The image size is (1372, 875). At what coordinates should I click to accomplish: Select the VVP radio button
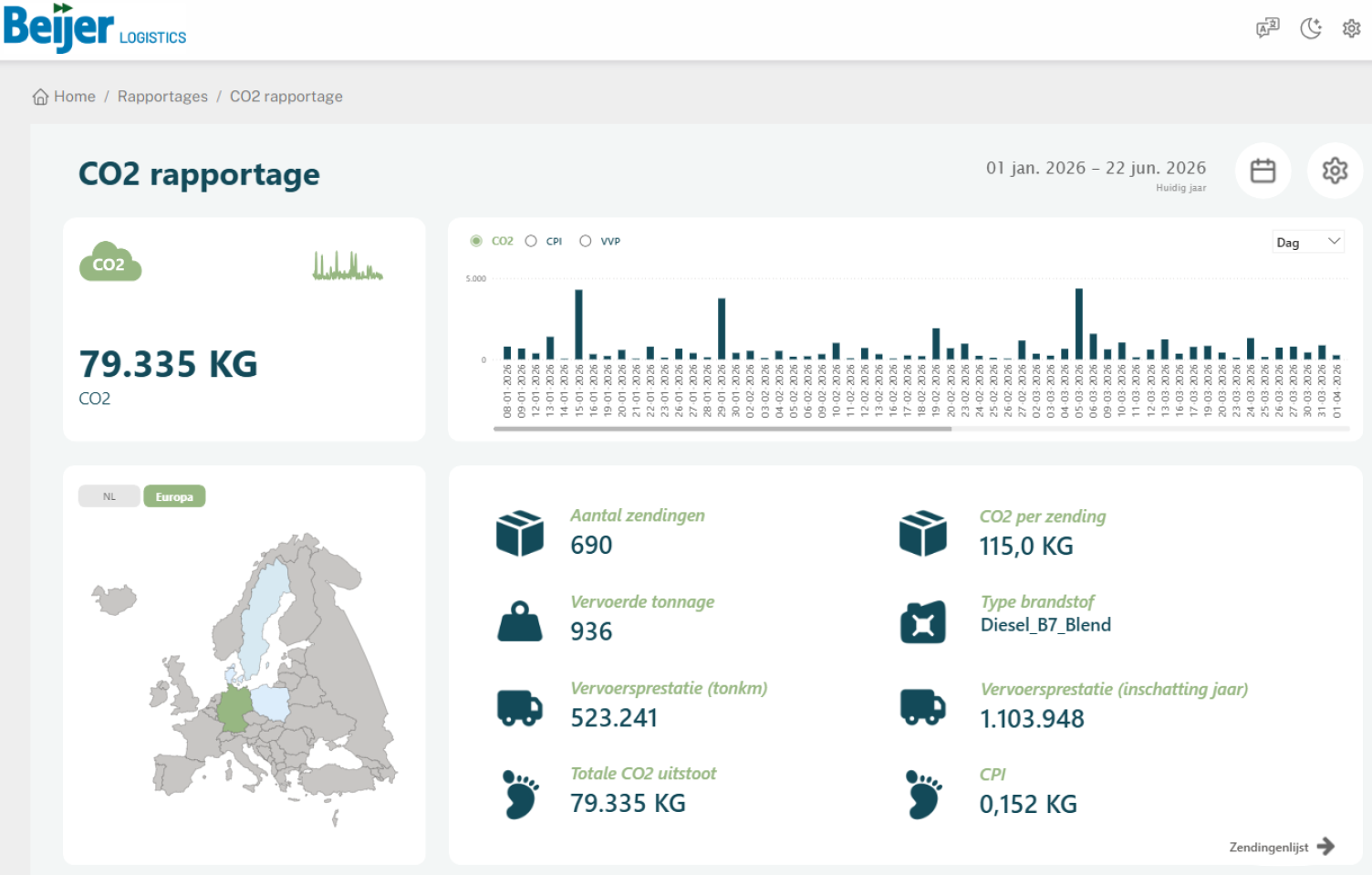point(586,241)
